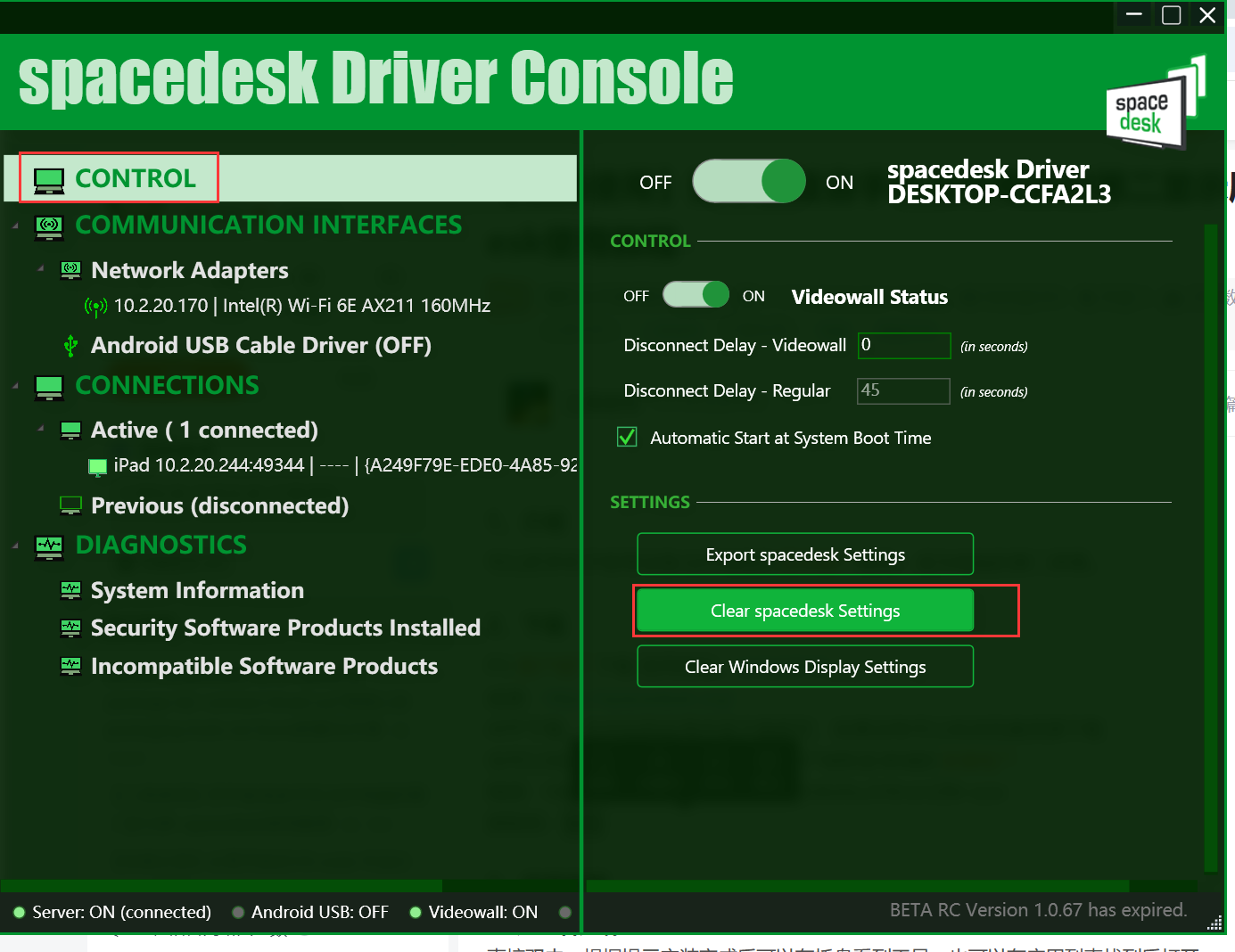Screen dimensions: 1235x952
Task: Maximize the spacedesk Driver Console window
Action: (1172, 14)
